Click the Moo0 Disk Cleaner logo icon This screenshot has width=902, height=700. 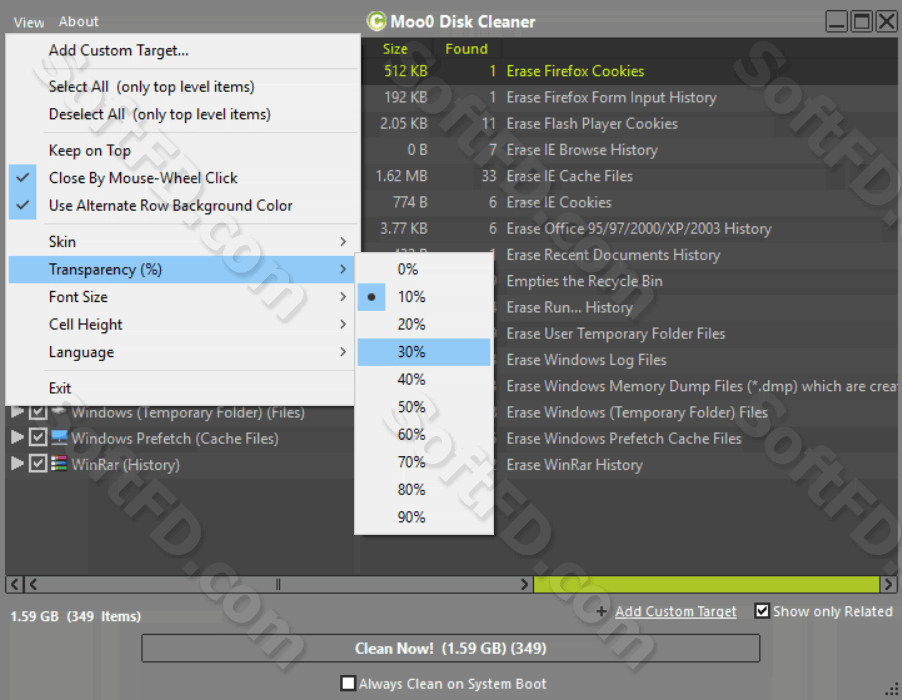pos(376,21)
